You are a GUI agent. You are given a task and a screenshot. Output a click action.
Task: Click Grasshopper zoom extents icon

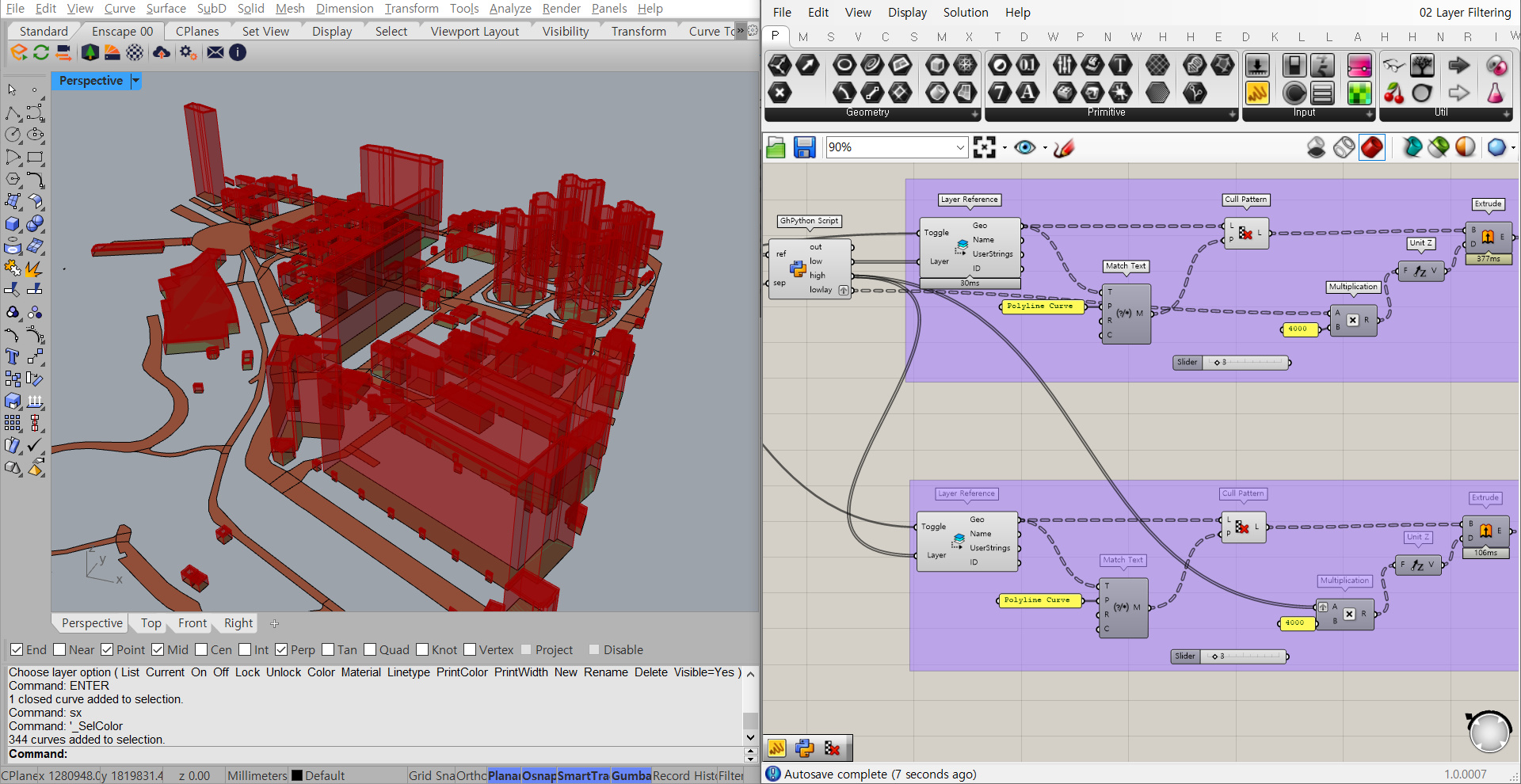[x=985, y=147]
